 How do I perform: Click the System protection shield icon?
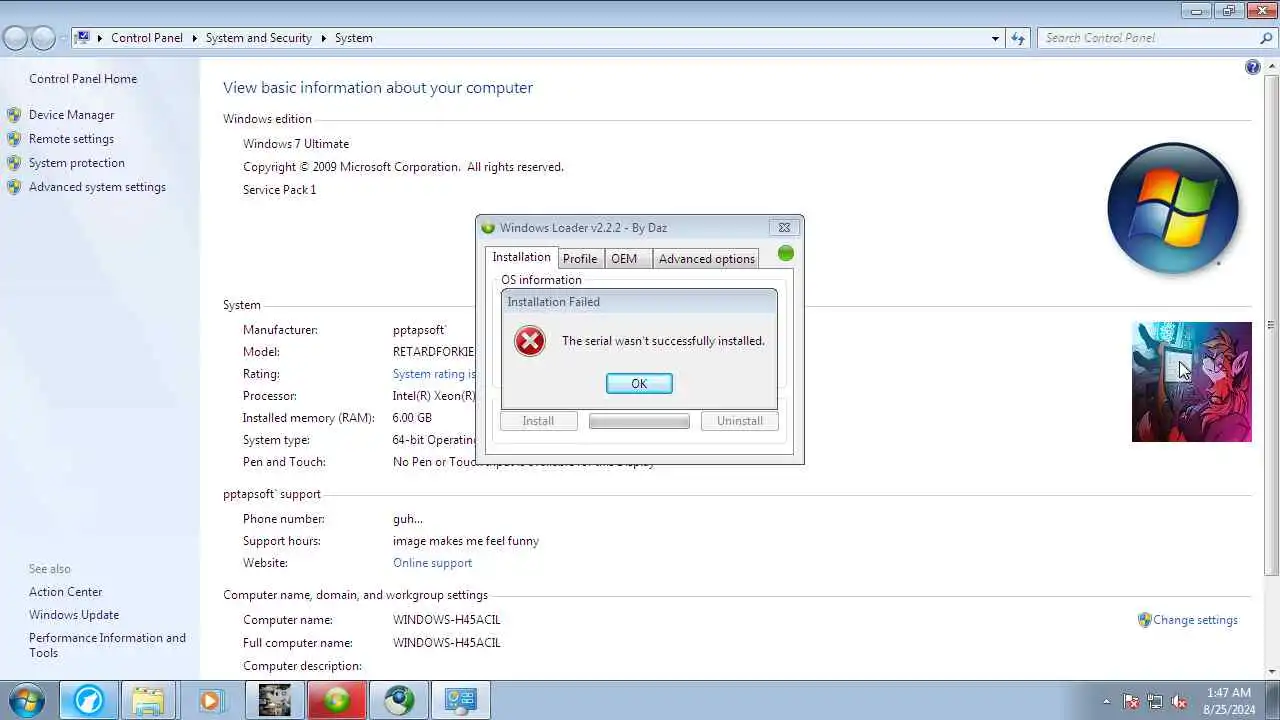click(14, 163)
